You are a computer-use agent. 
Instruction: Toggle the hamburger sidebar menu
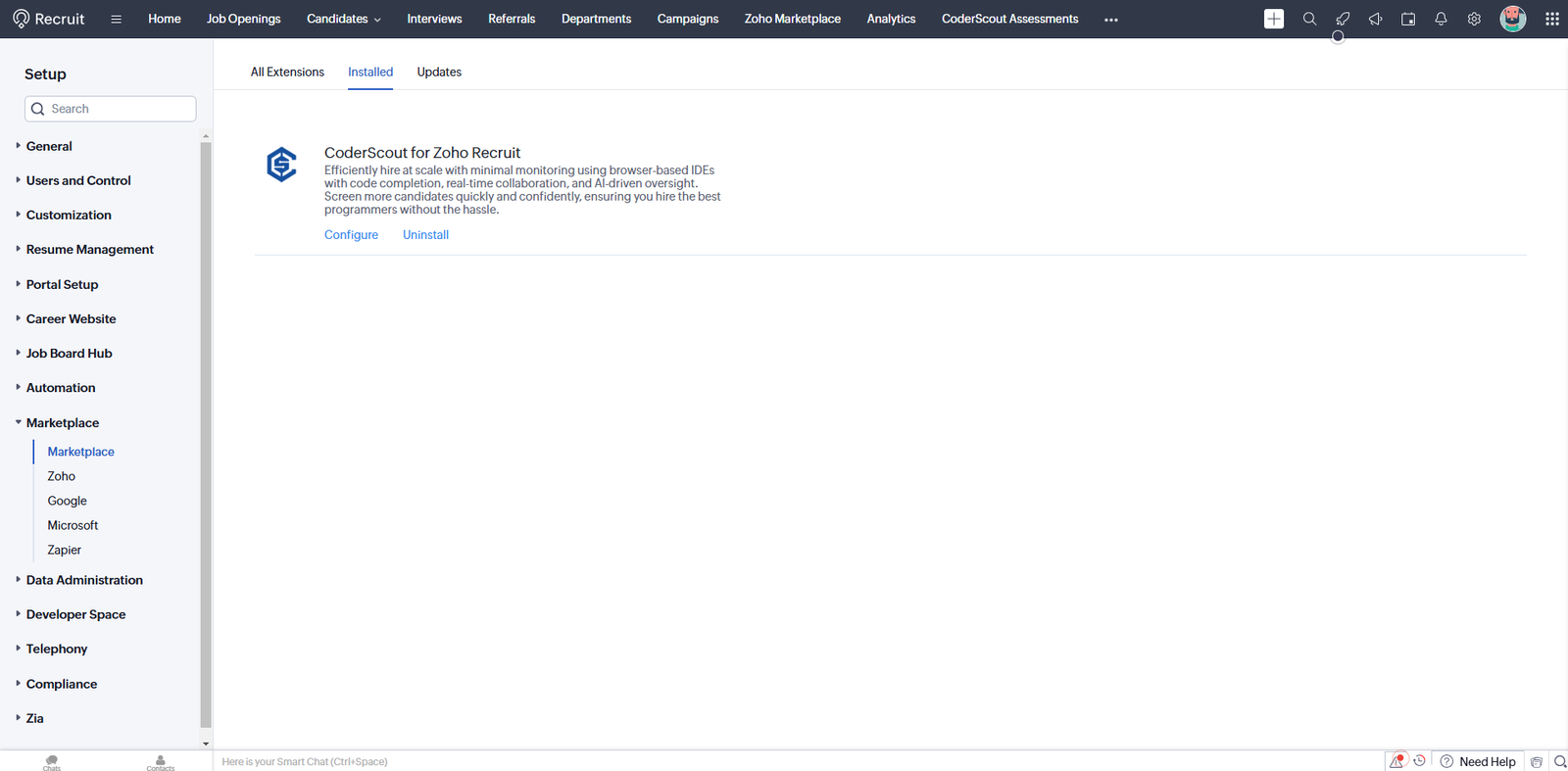(116, 19)
